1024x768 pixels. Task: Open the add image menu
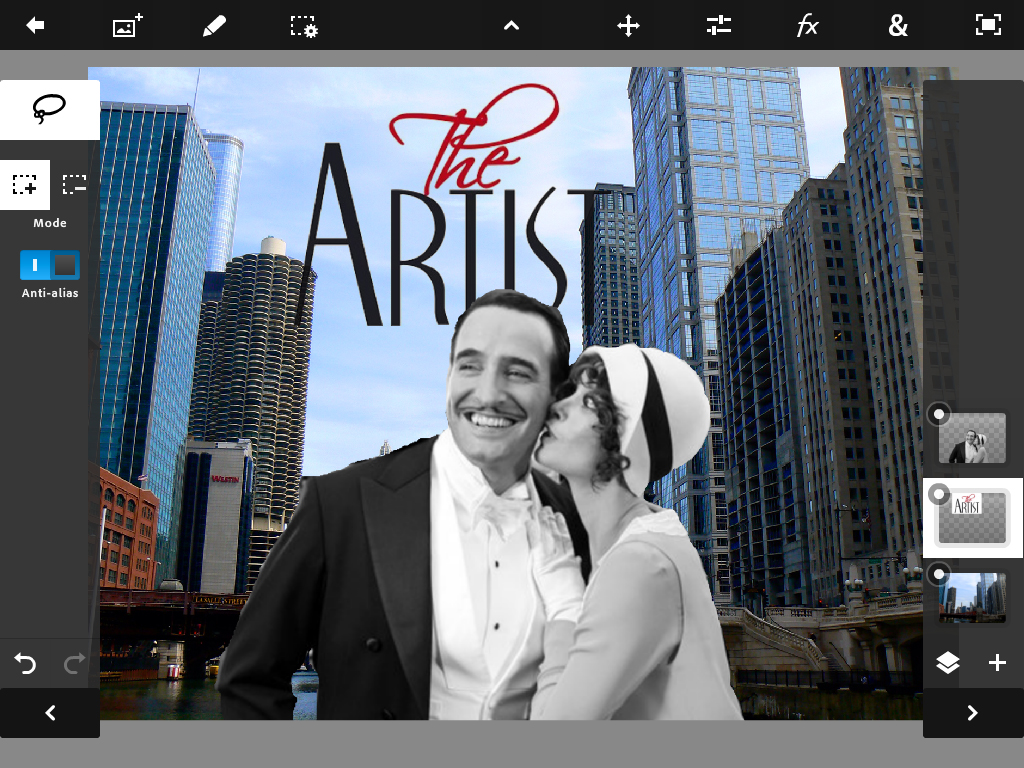(x=127, y=25)
